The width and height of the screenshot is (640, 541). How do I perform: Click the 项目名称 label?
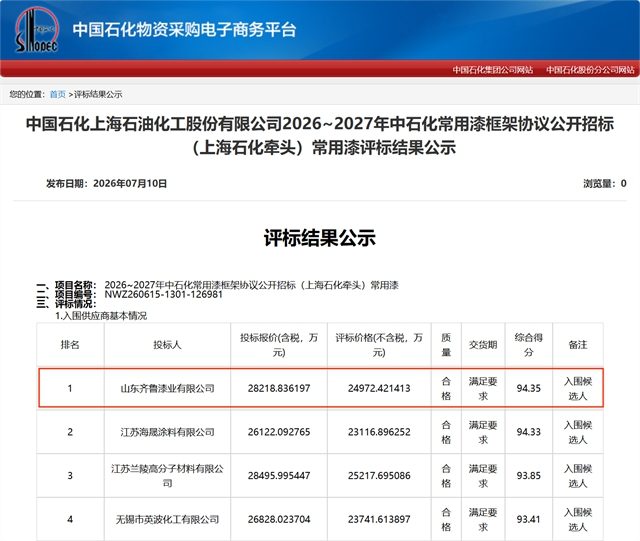click(x=75, y=285)
